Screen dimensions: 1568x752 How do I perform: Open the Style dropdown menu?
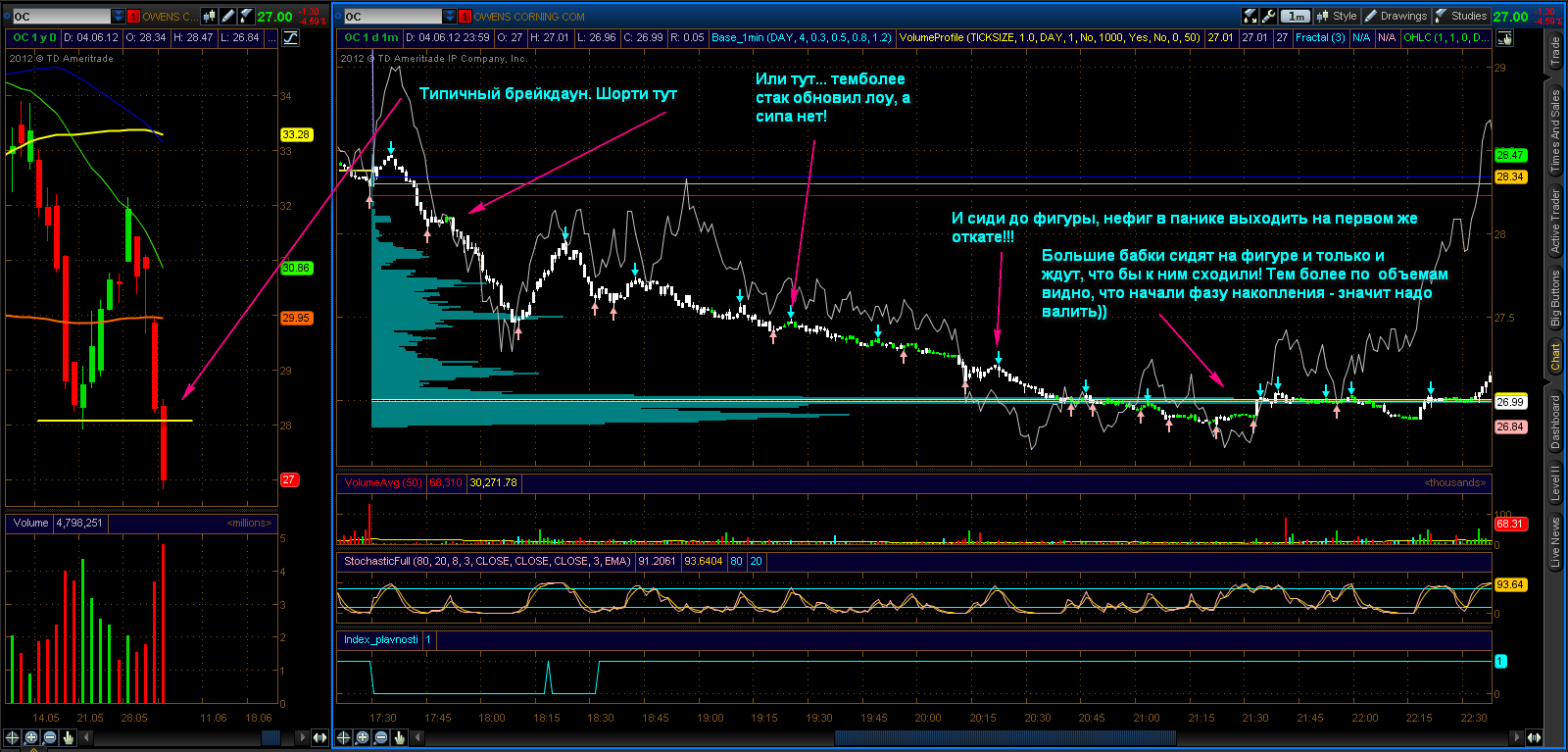coord(1337,16)
